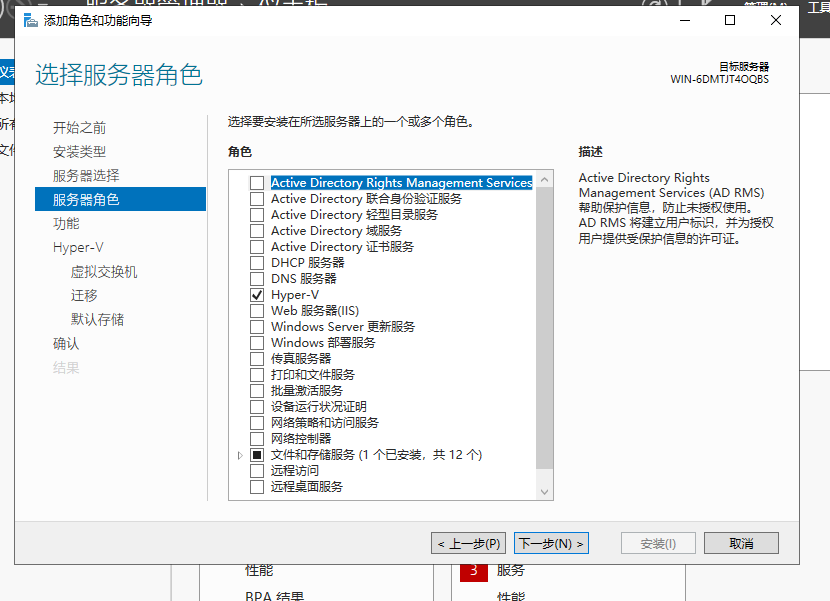Go to 开始之前 wizard step

(x=79, y=128)
